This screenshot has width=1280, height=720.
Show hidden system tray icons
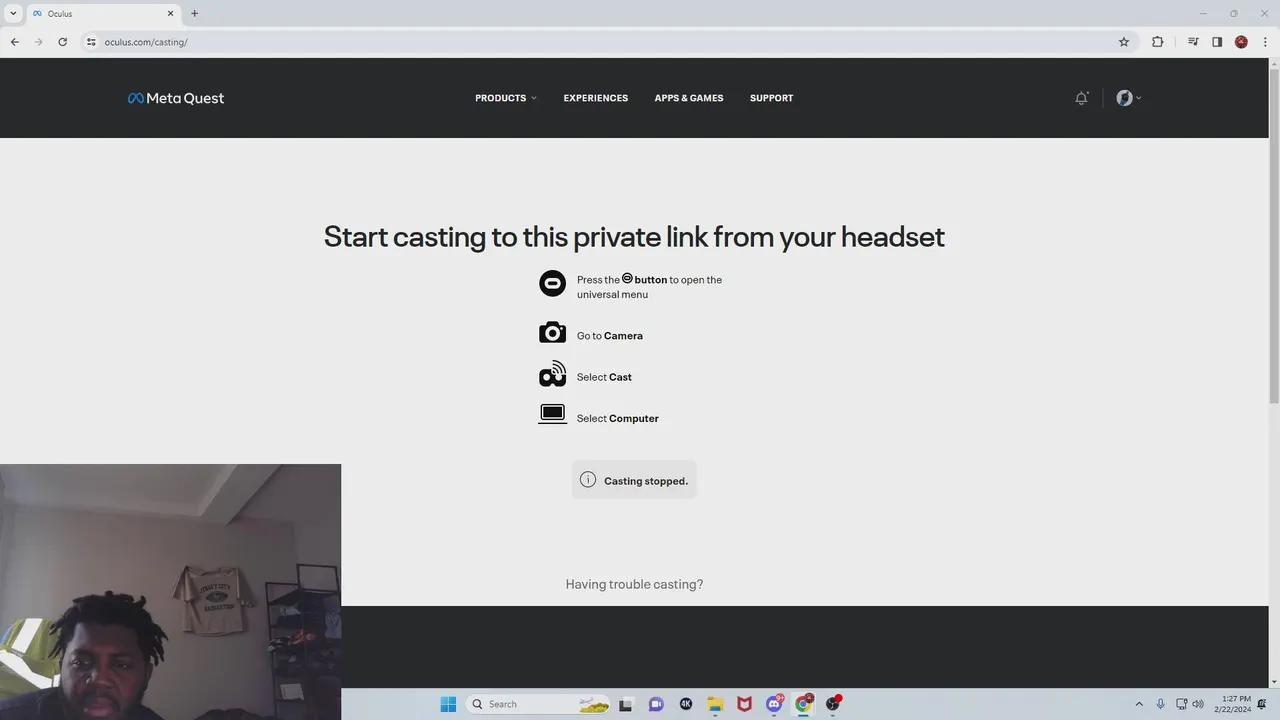point(1138,704)
